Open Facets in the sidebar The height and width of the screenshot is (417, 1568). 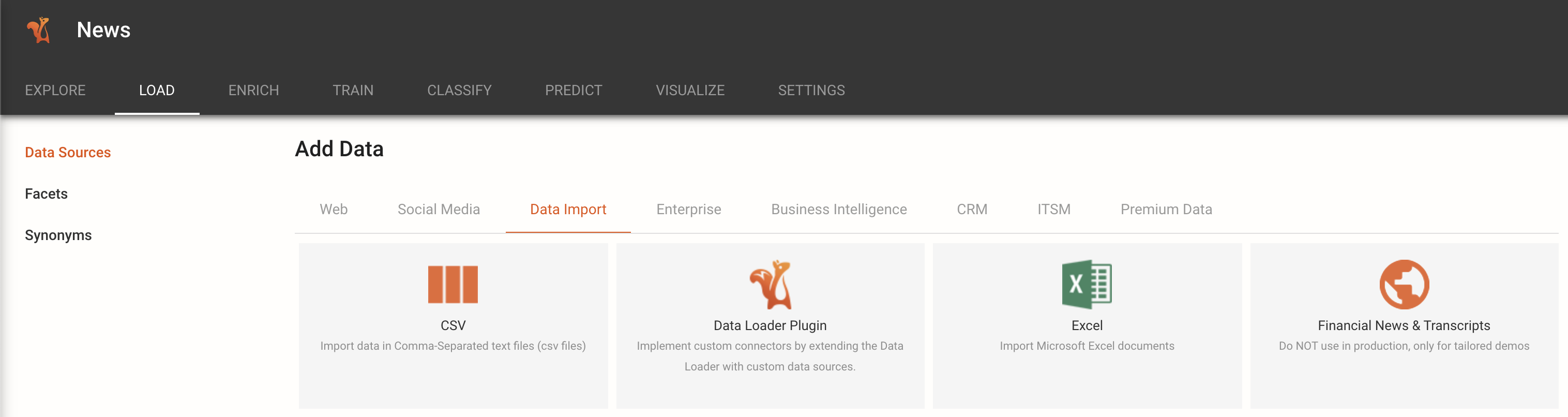[46, 193]
